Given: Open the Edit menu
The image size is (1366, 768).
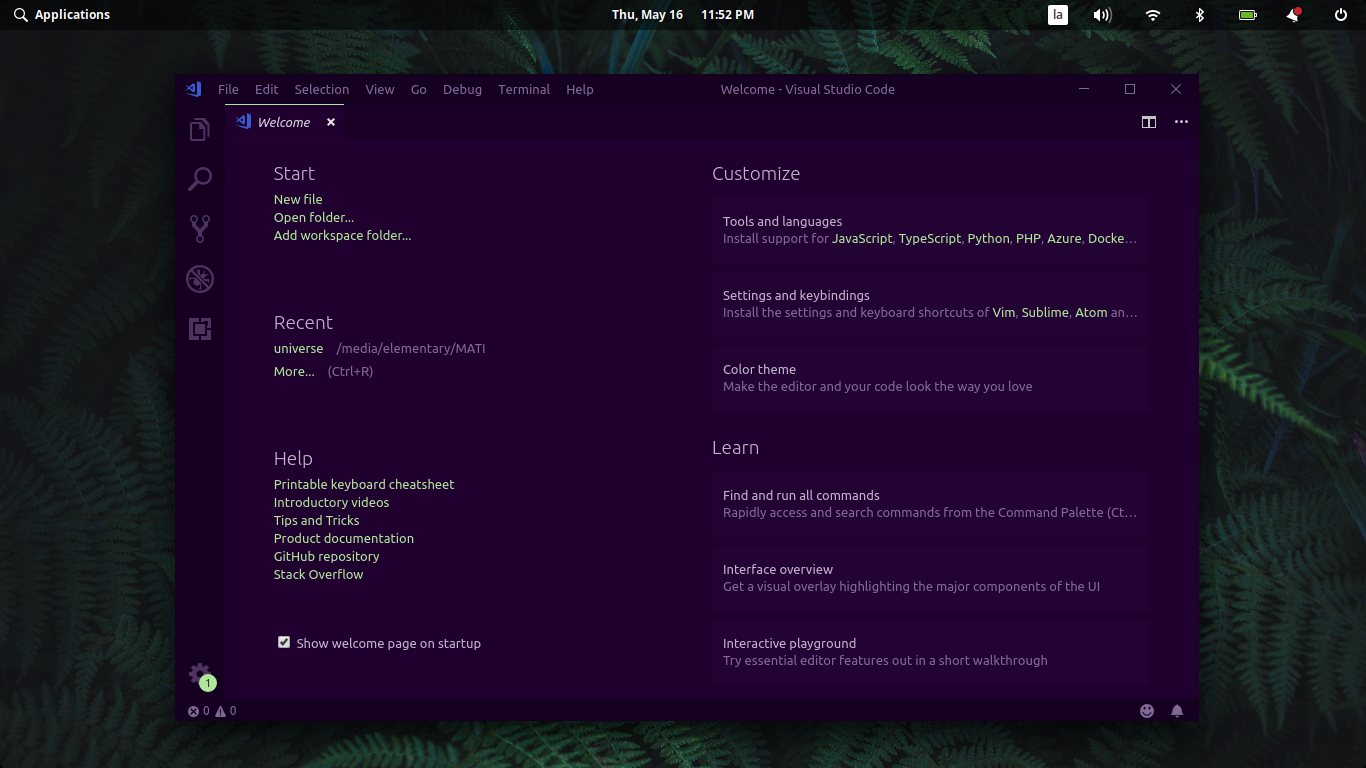Looking at the screenshot, I should point(266,89).
